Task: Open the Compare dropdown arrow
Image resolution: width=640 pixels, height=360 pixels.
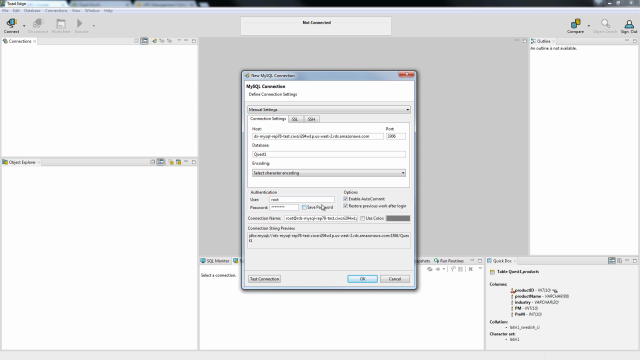Action: [x=589, y=26]
